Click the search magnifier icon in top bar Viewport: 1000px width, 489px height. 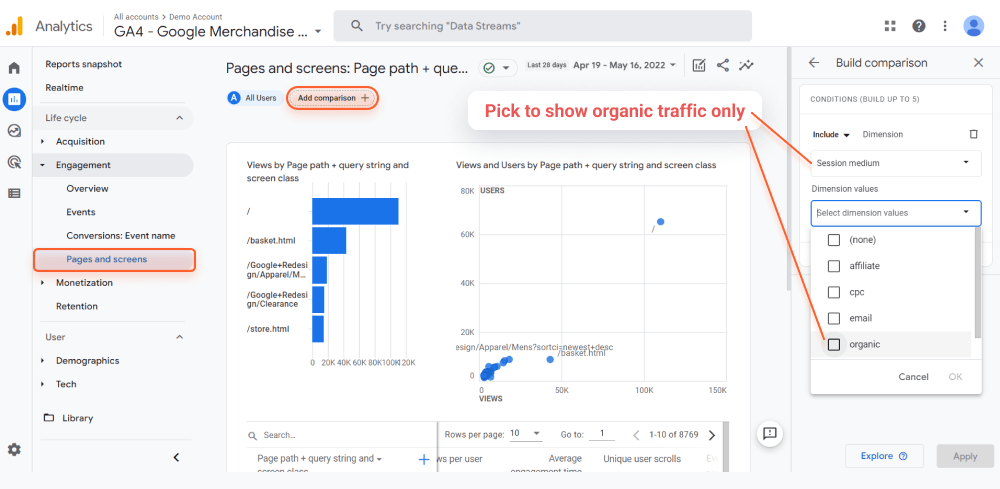tap(357, 26)
